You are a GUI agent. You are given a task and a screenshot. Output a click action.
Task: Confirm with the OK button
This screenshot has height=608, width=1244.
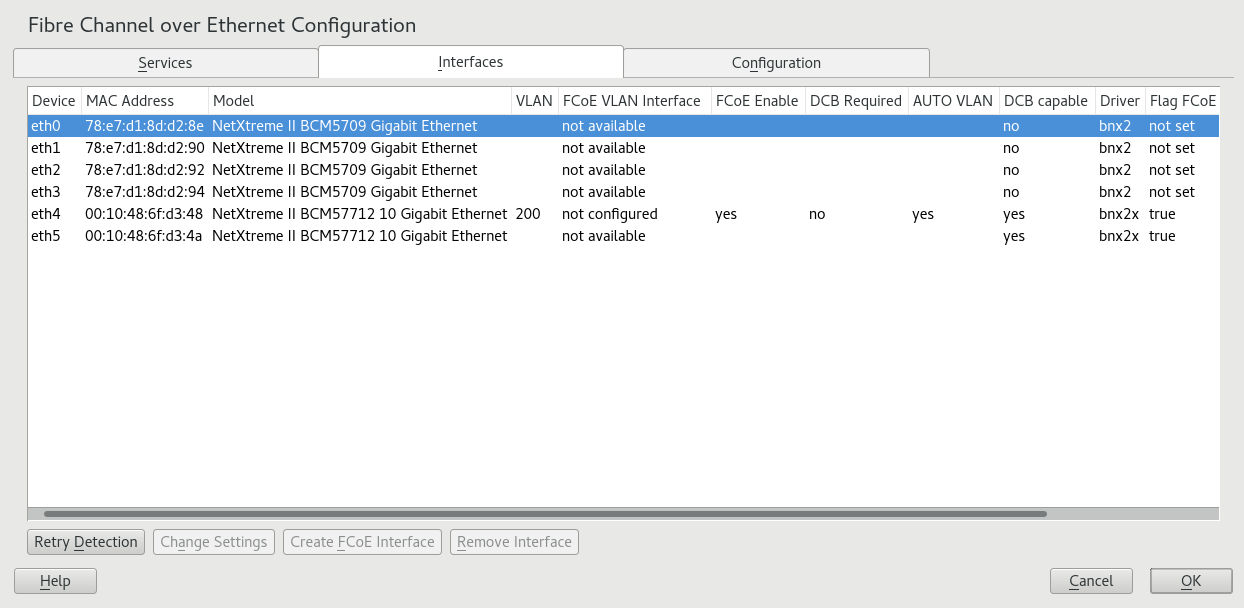(x=1190, y=581)
